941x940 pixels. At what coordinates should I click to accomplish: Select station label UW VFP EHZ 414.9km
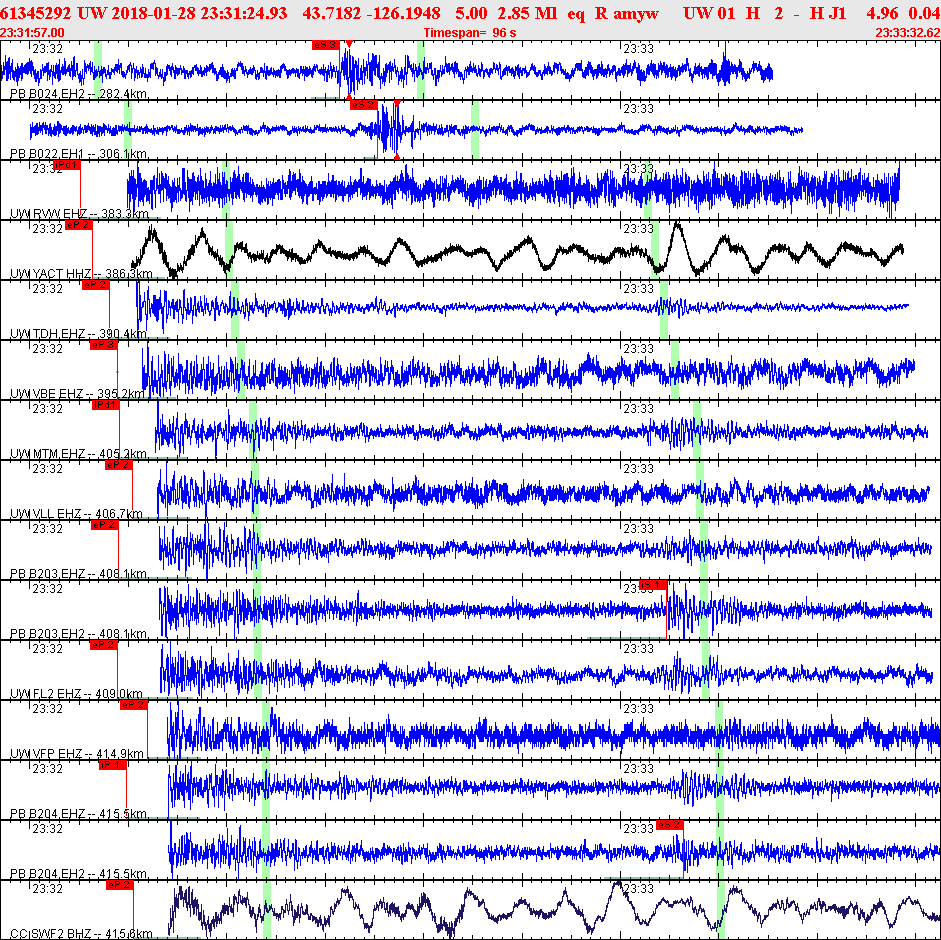pos(77,755)
